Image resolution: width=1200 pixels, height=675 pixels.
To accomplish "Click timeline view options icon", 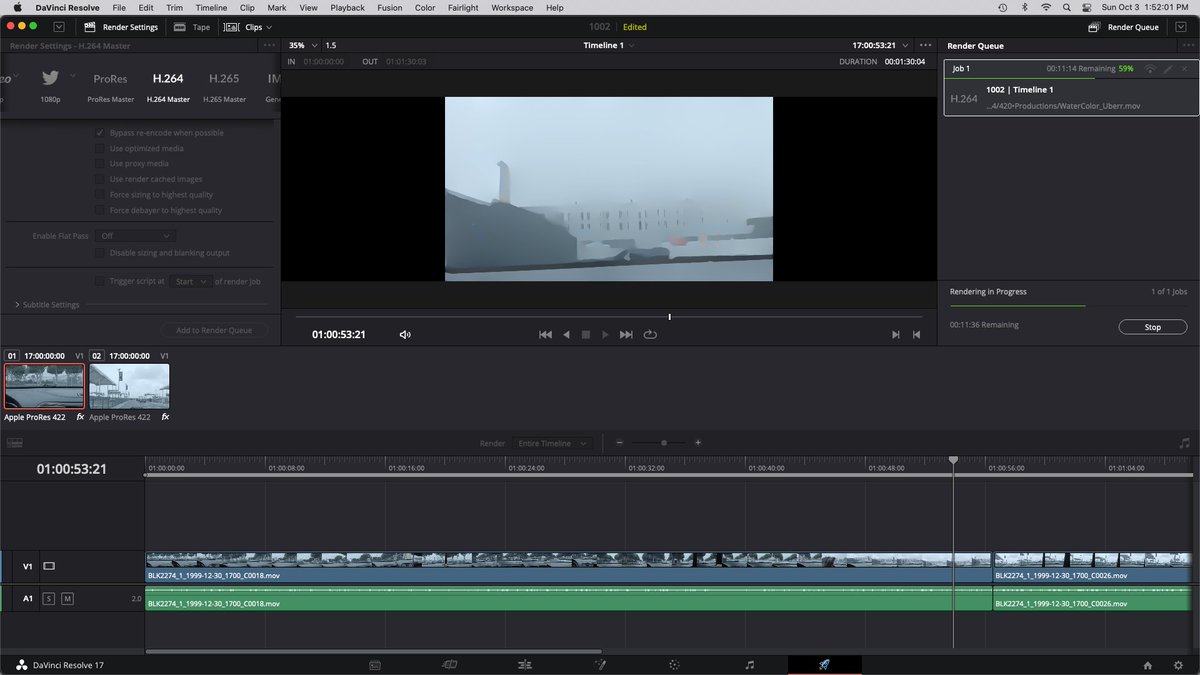I will tap(15, 443).
